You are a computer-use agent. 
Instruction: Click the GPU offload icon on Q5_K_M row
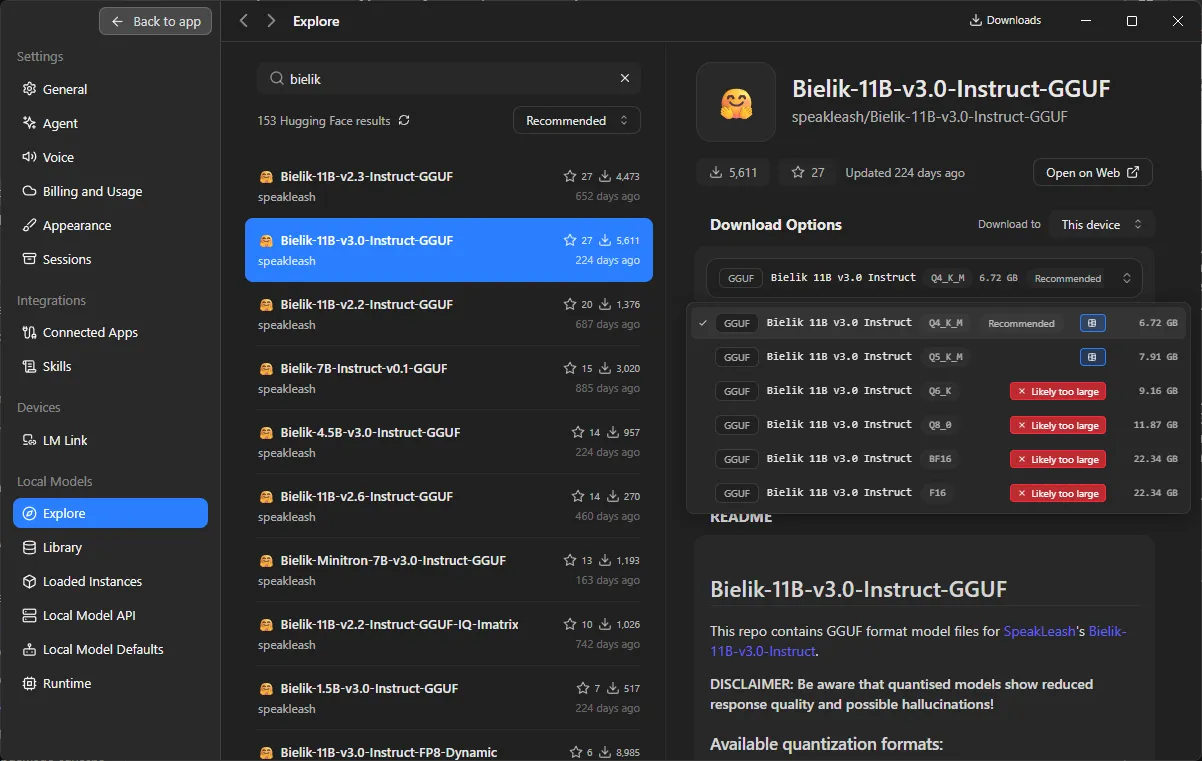point(1092,357)
